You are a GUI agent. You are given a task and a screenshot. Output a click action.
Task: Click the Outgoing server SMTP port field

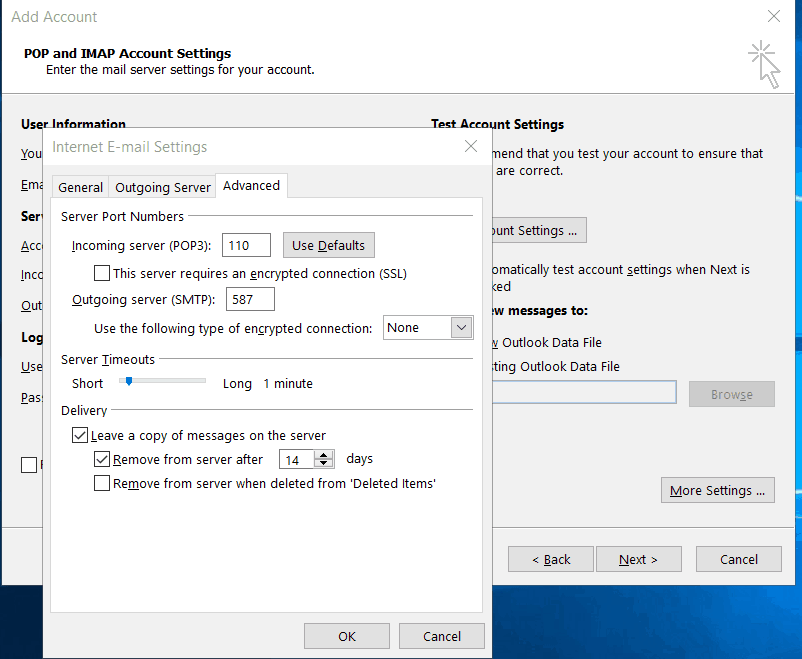[250, 299]
